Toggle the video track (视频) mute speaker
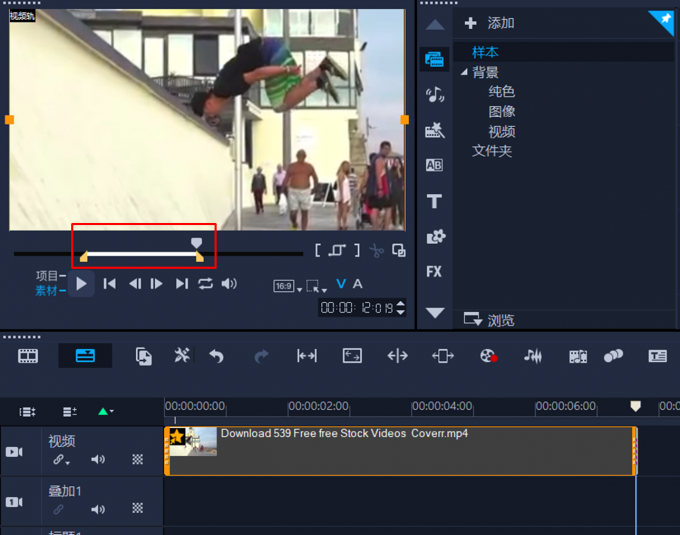Screen dimensions: 680x535 coord(98,459)
